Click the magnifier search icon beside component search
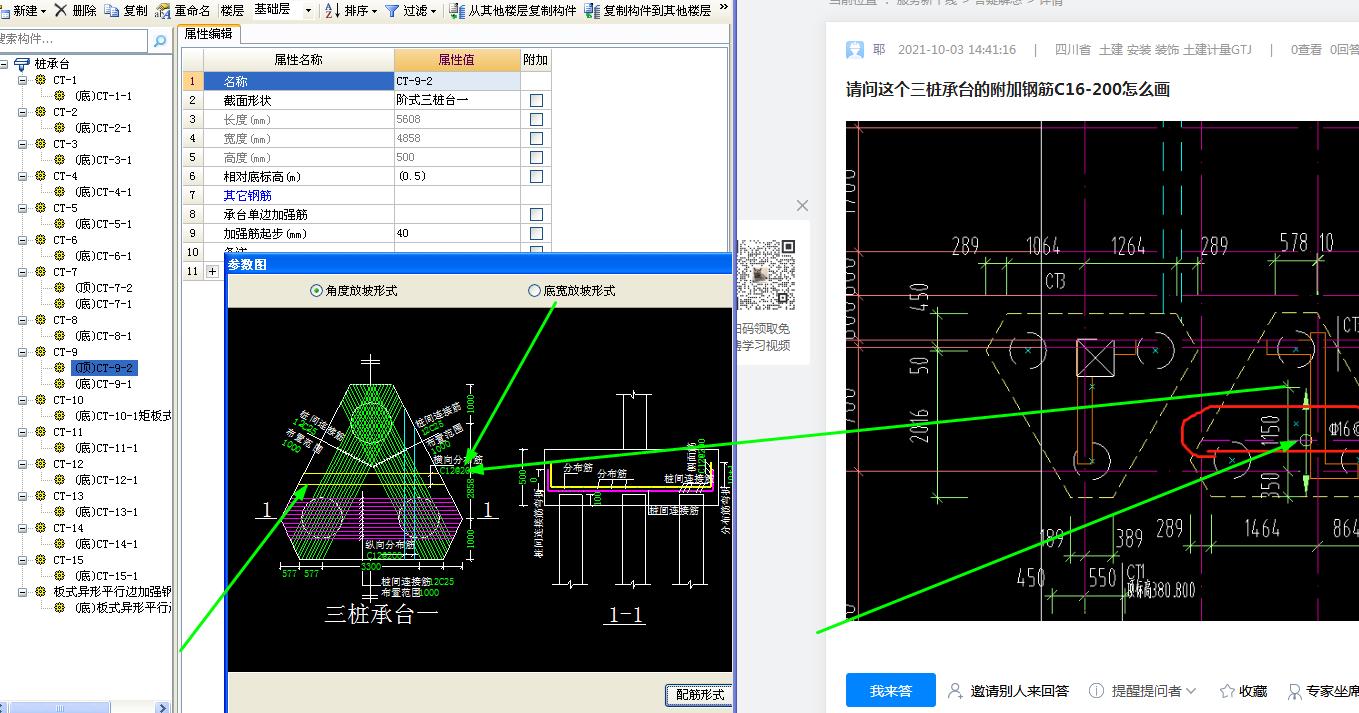This screenshot has height=713, width=1359. 159,40
